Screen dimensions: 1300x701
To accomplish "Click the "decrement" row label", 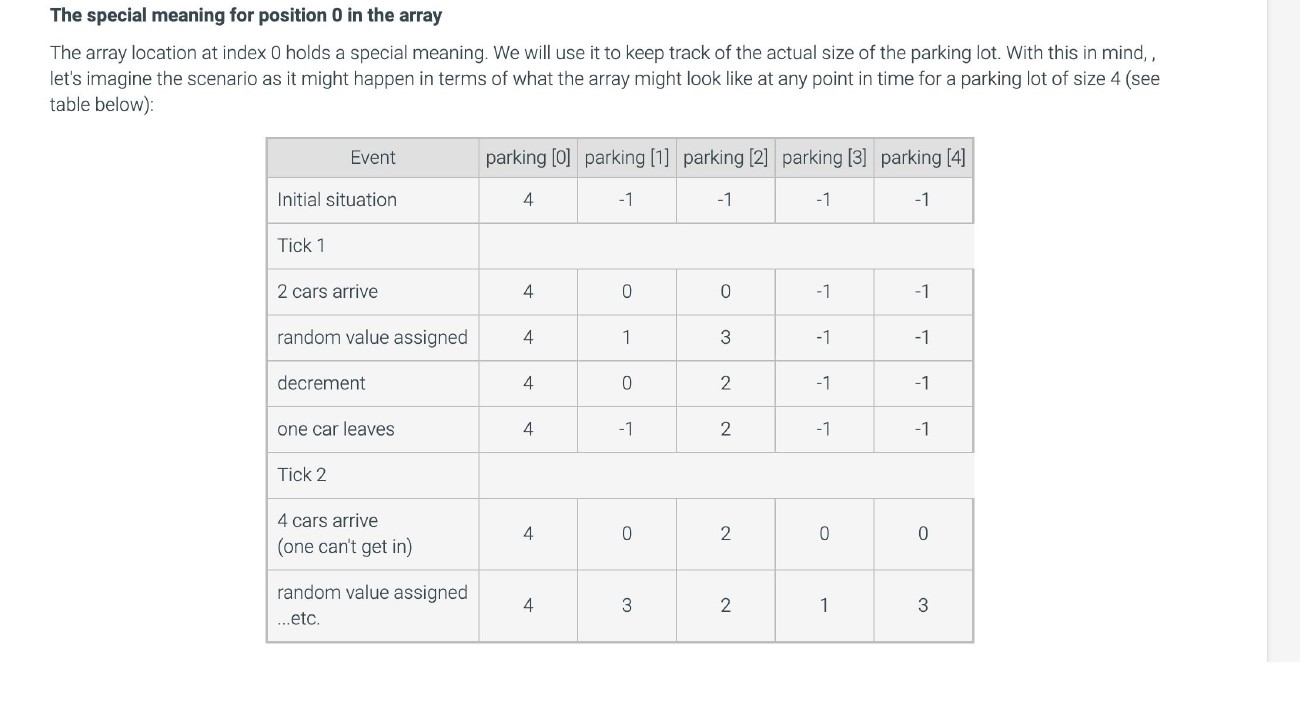I will [x=321, y=383].
